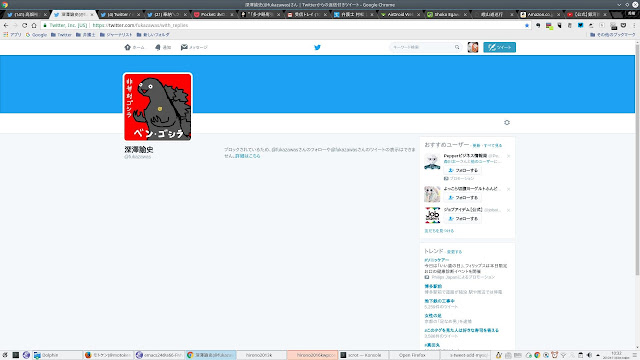Click the Twitter bird logo in header

tap(317, 47)
